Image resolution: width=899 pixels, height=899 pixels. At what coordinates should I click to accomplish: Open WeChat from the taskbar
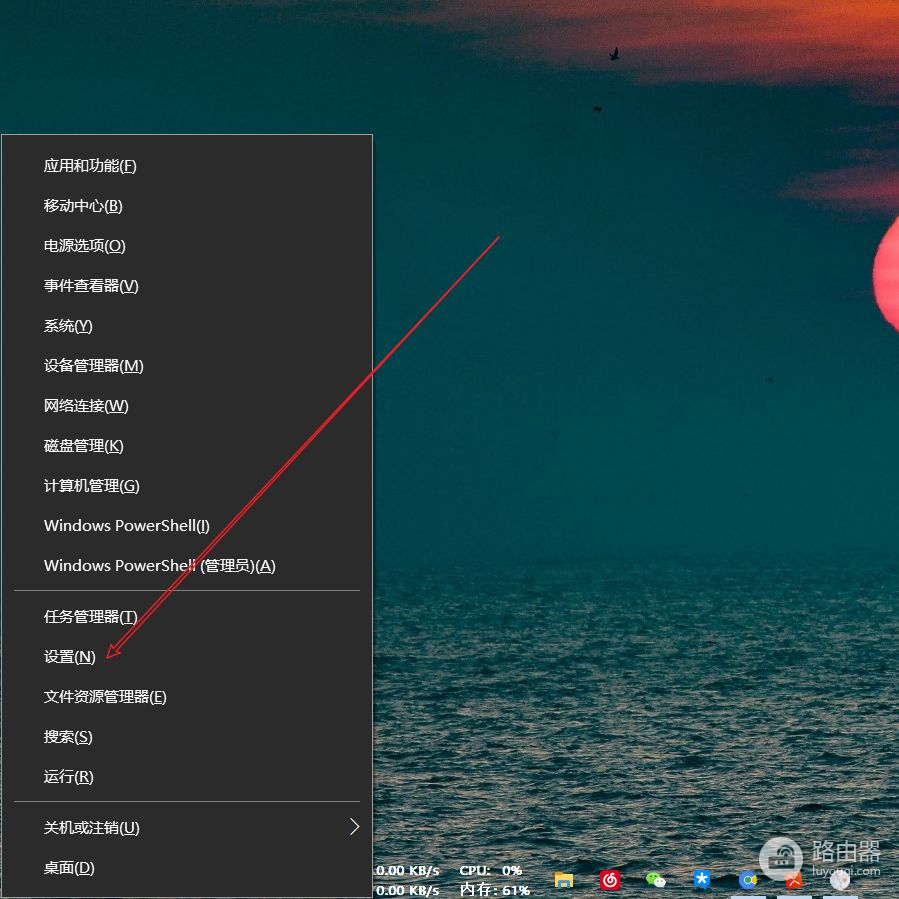(x=656, y=880)
